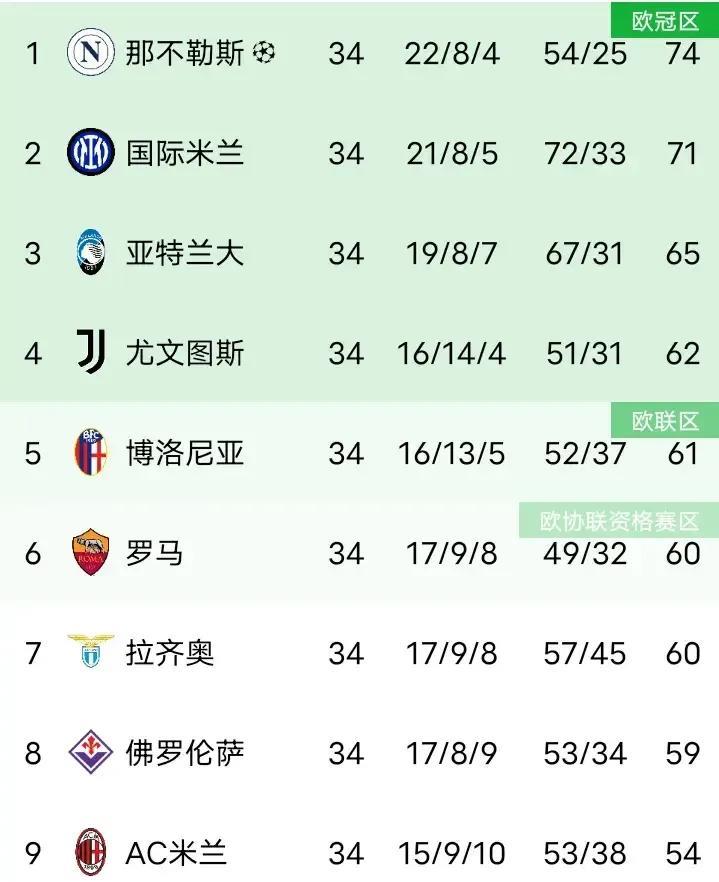Click the 欧协联资格赛区 zone label

pyautogui.click(x=619, y=521)
